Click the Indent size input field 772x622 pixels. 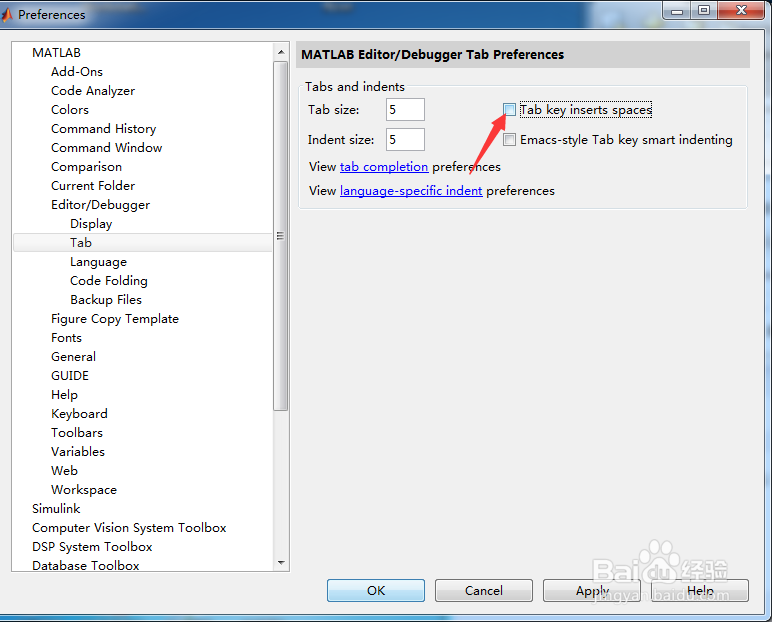point(405,139)
